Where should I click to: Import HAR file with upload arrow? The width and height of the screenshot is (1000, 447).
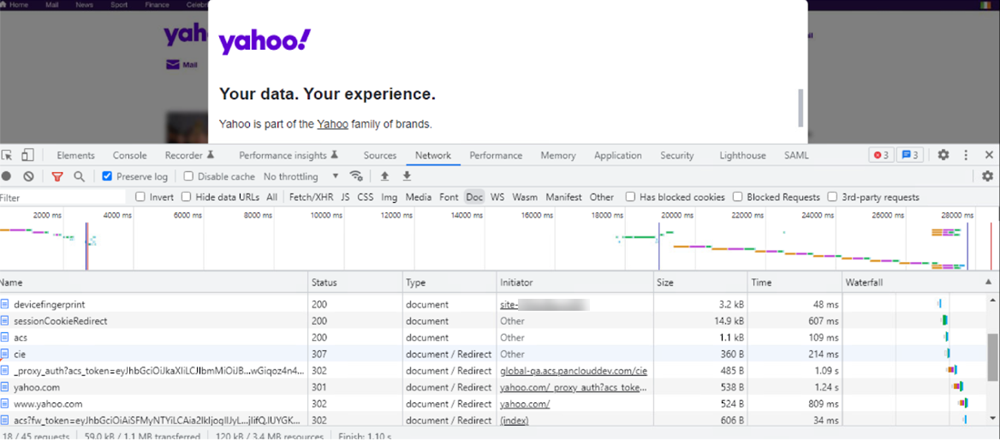point(385,177)
